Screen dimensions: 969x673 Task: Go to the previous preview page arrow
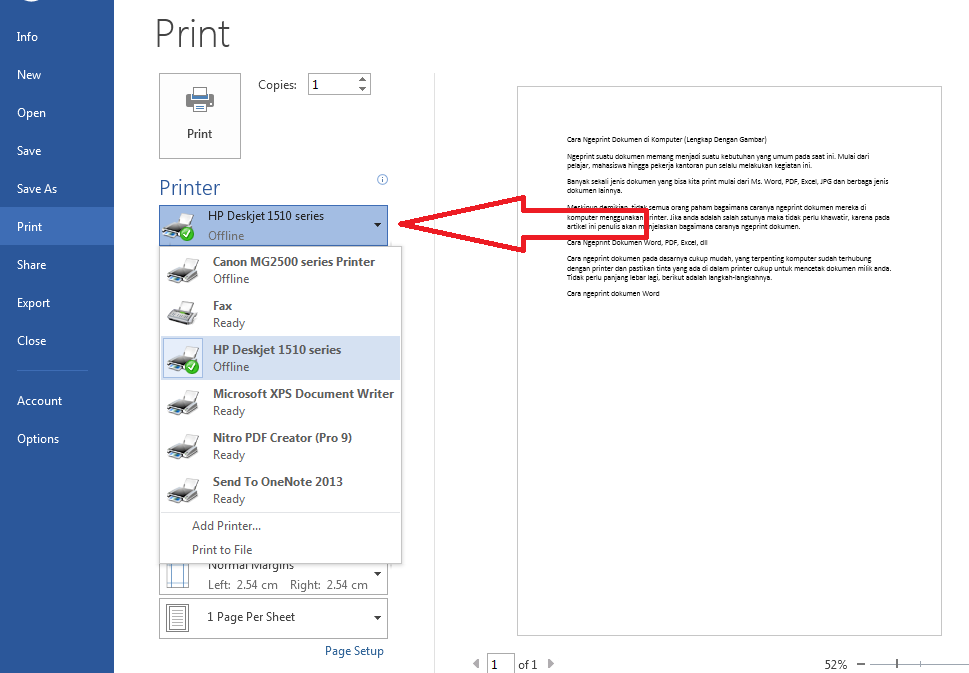[476, 664]
